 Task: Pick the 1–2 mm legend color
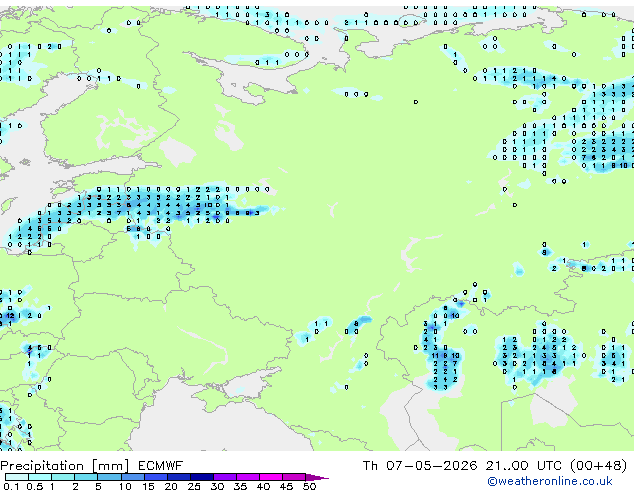(63, 477)
